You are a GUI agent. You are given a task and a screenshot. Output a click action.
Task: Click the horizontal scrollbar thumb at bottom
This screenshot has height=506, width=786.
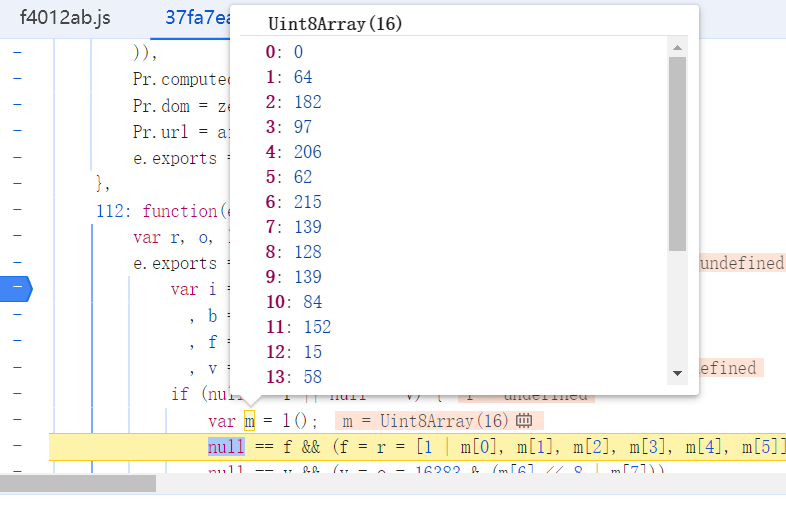[x=78, y=484]
